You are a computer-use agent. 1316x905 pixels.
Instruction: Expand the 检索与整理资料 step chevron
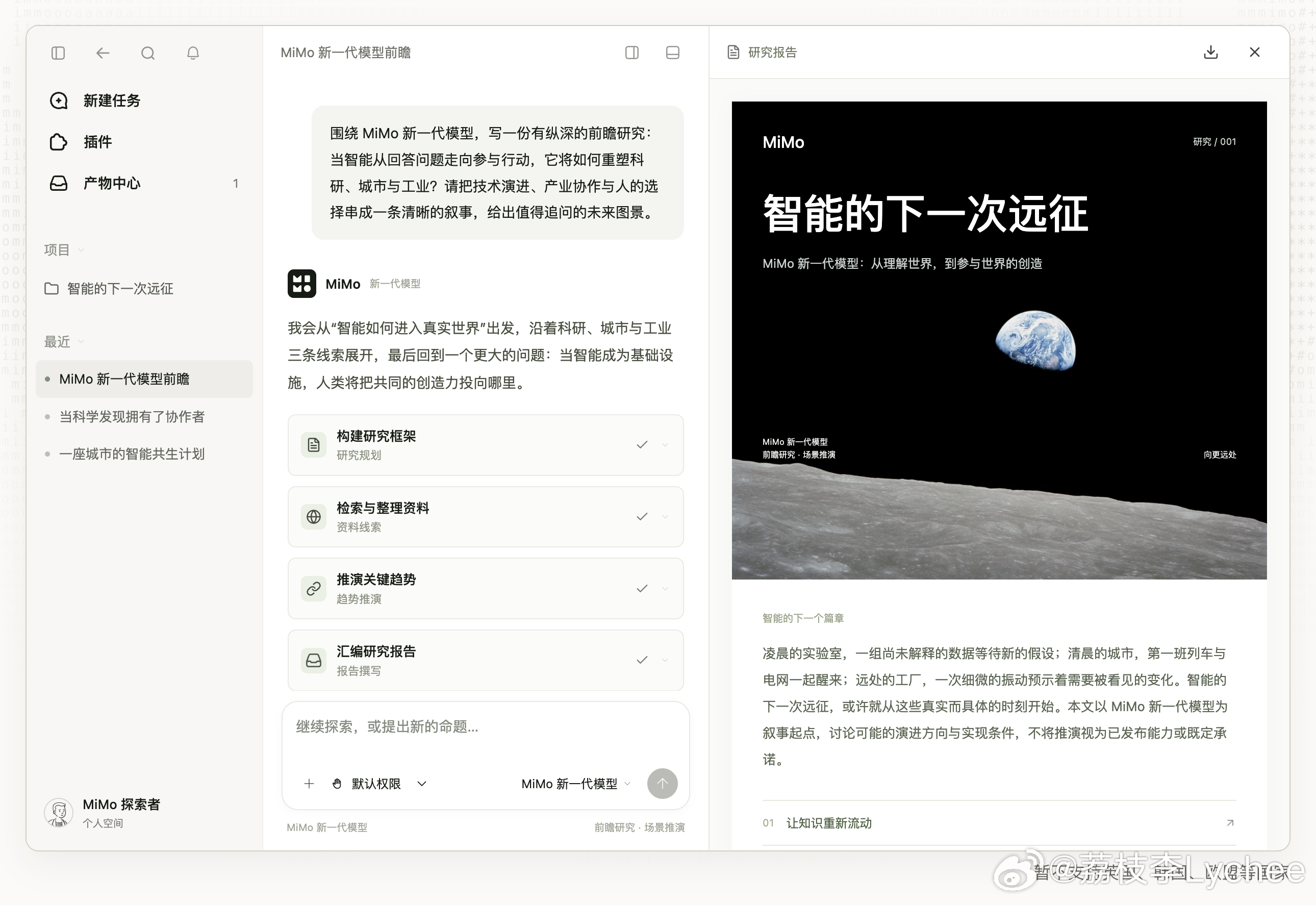click(x=665, y=517)
